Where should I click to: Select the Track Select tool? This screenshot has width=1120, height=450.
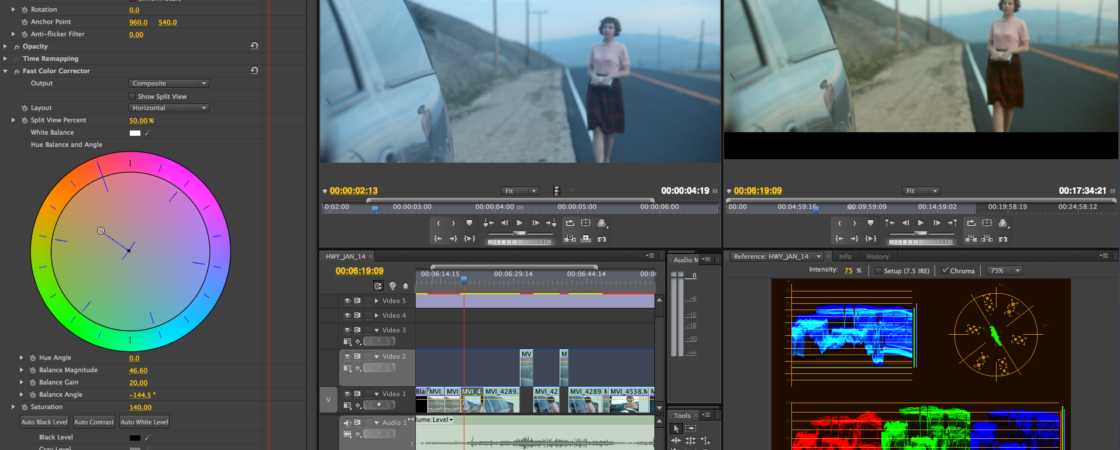(x=691, y=429)
